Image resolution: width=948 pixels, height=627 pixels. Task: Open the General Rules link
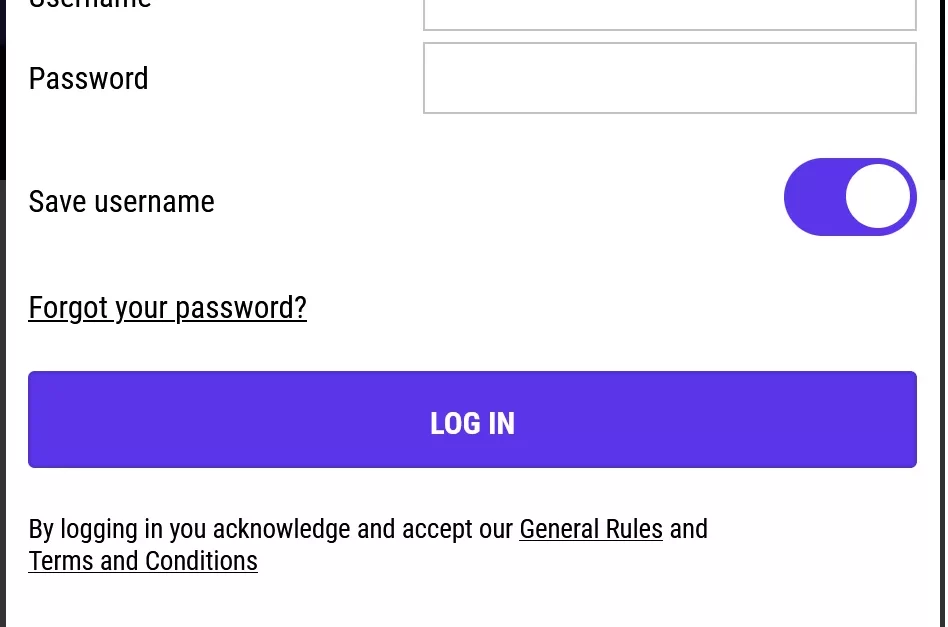coord(591,528)
